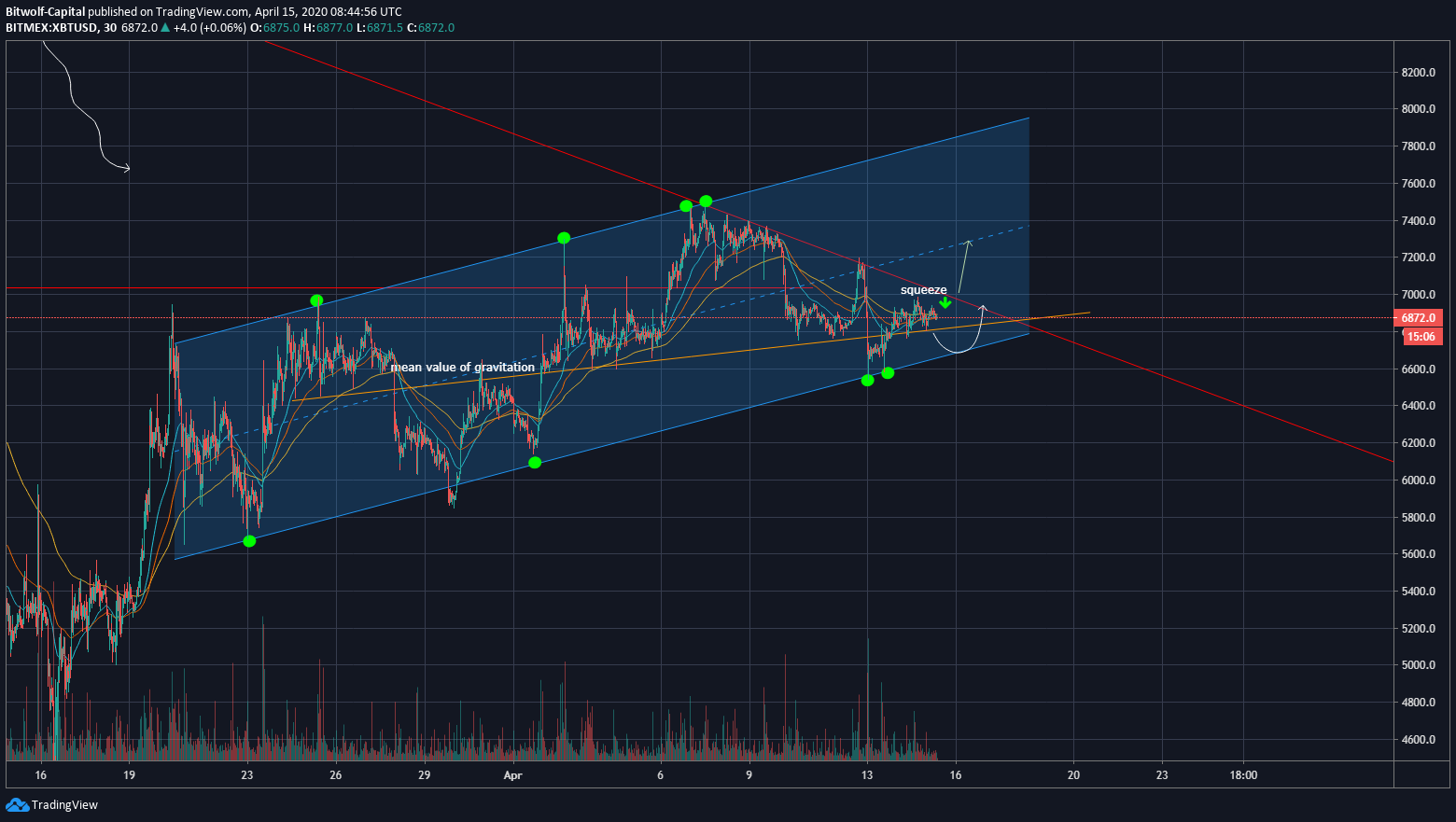
Task: Click the 5000.0 price axis label
Action: pos(1418,665)
